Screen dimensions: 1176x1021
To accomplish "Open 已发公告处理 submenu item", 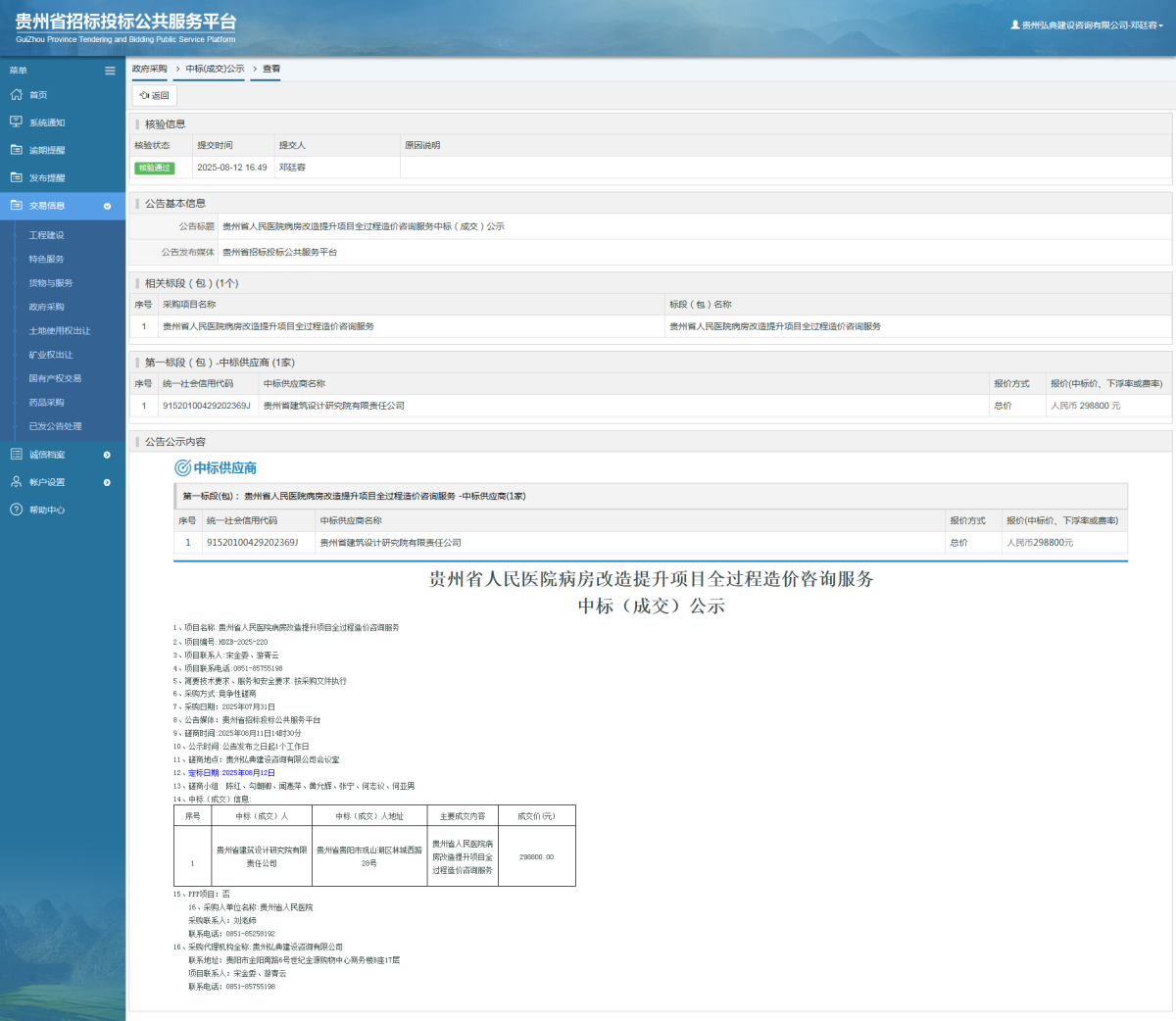I will click(55, 426).
